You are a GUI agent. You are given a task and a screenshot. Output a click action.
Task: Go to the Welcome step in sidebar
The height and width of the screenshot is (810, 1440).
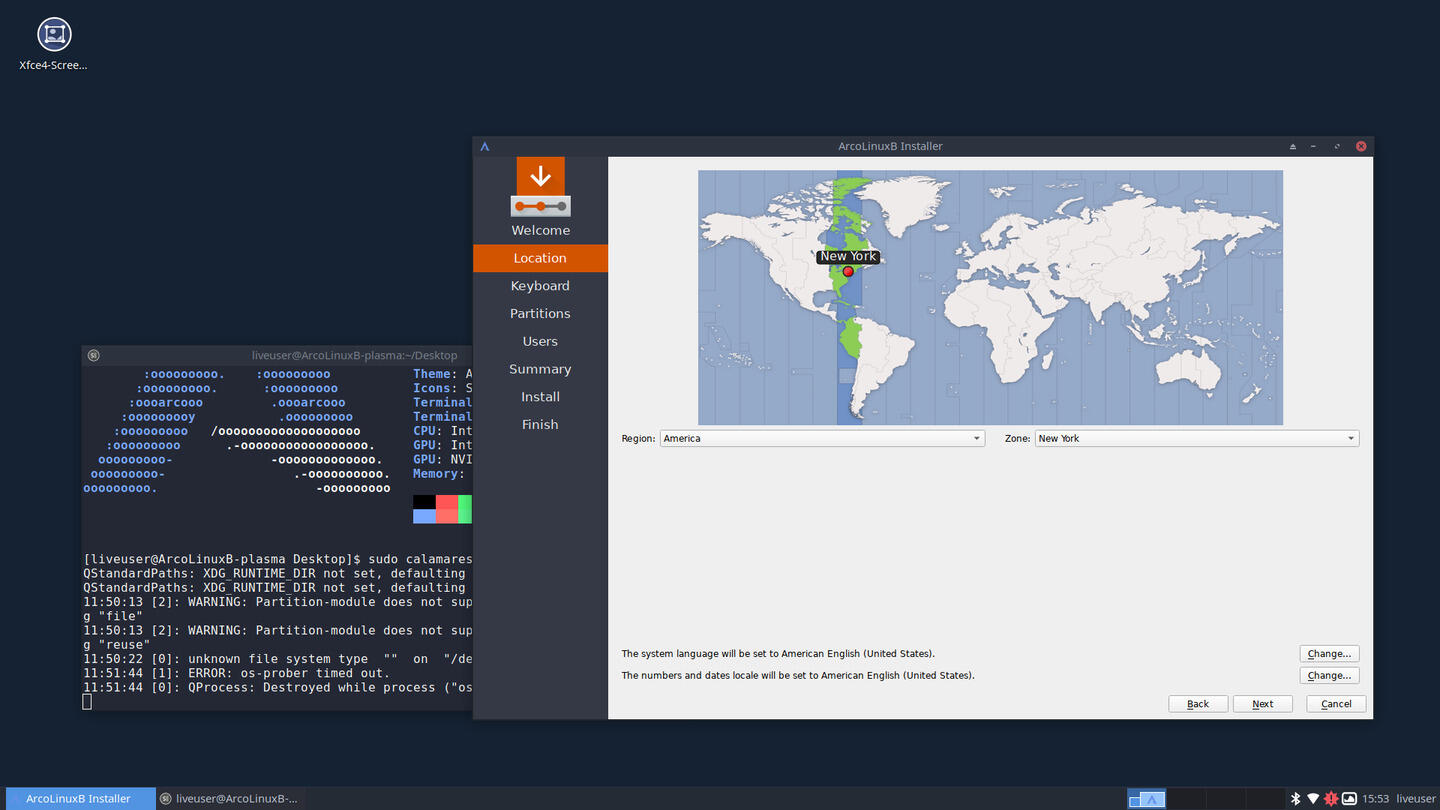click(540, 230)
